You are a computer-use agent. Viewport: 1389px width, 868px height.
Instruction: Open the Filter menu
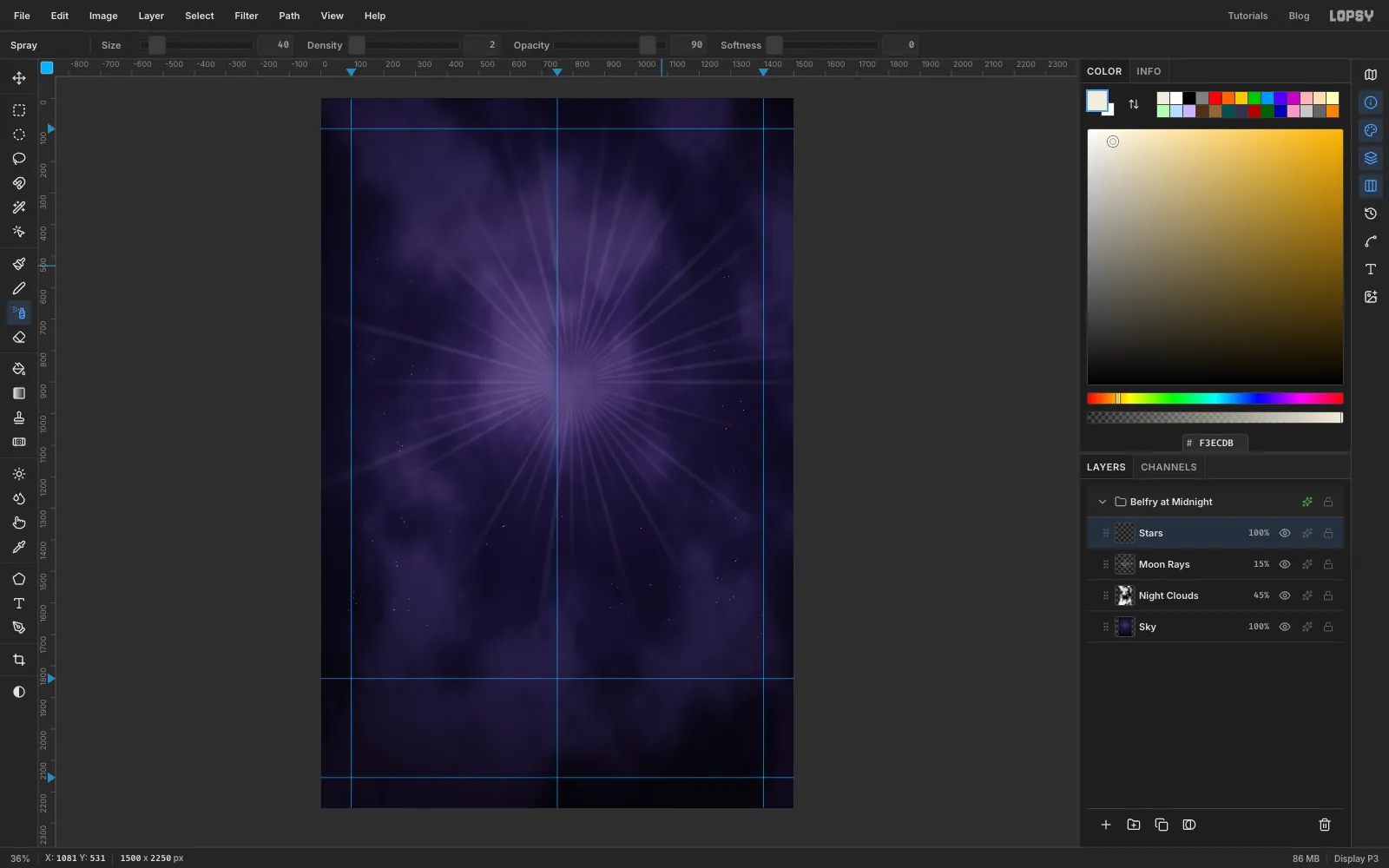(247, 16)
